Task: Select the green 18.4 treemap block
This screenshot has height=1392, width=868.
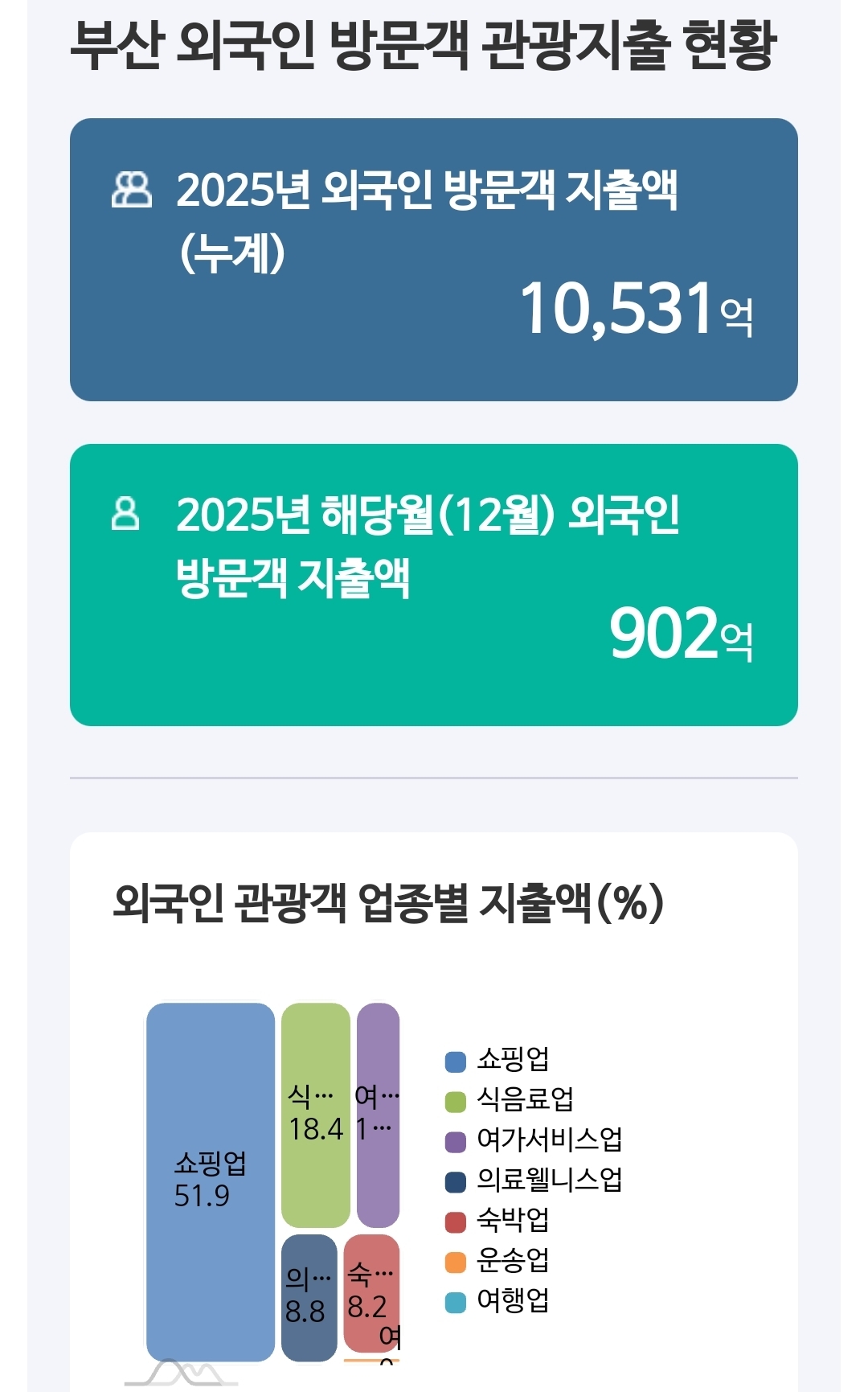Action: [x=316, y=1115]
